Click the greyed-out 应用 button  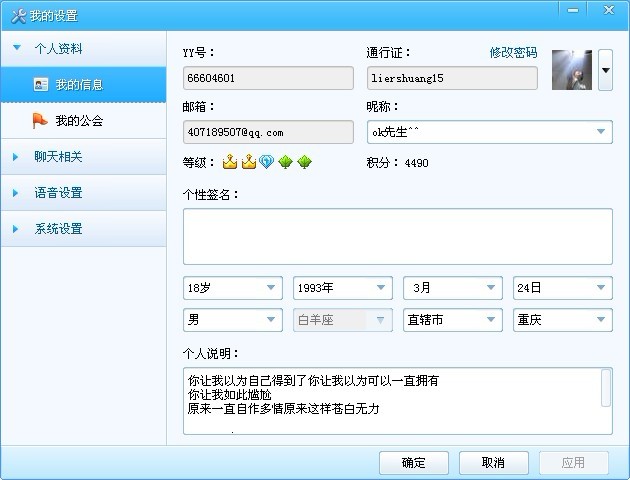click(573, 462)
